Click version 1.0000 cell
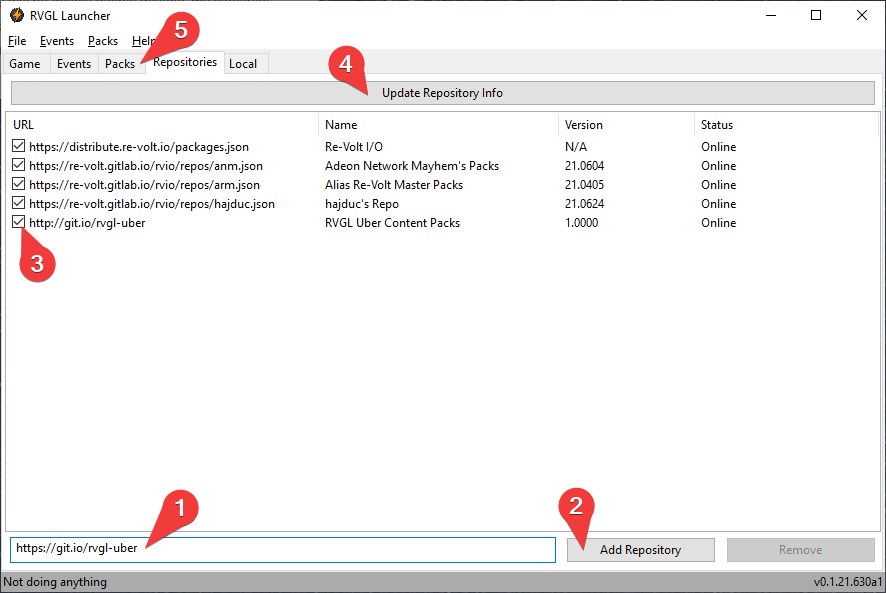Image resolution: width=886 pixels, height=593 pixels. 581,223
